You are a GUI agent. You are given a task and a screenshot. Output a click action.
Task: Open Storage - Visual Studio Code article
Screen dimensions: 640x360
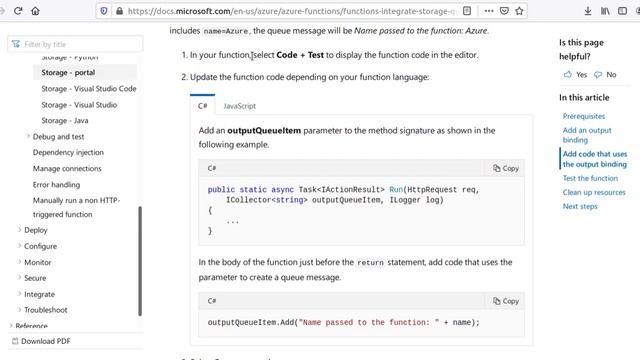(89, 89)
